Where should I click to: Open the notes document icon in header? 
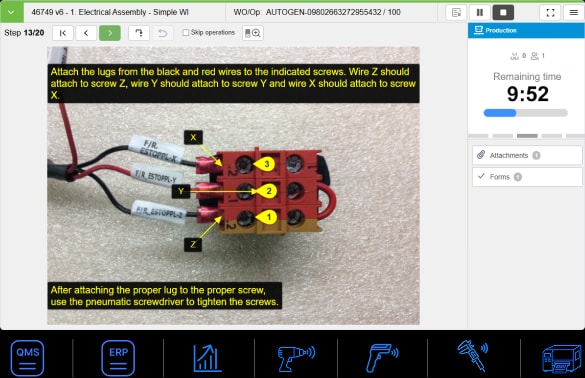click(456, 13)
